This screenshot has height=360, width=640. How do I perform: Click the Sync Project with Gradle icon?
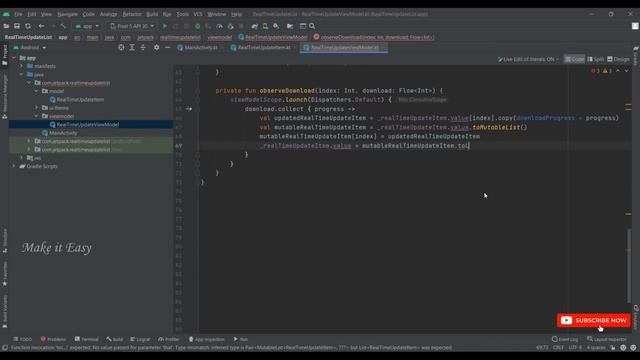coord(255,26)
